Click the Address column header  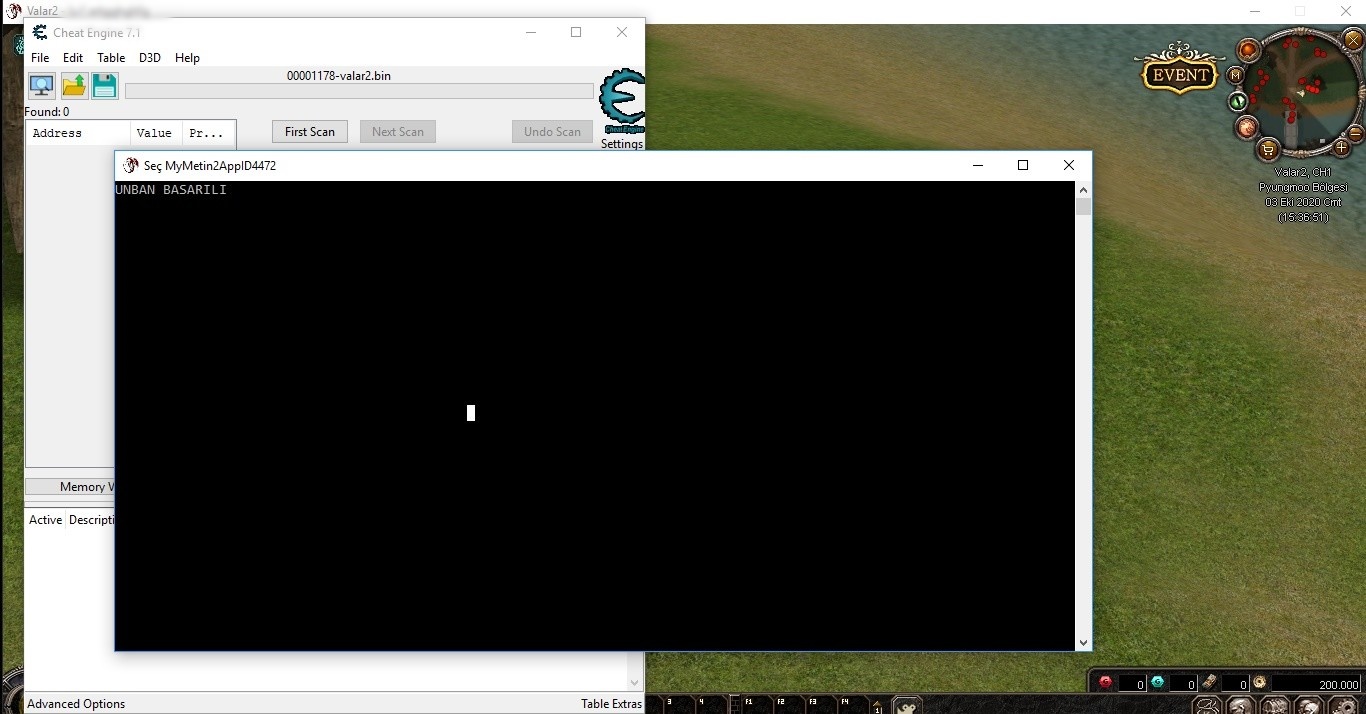78,133
